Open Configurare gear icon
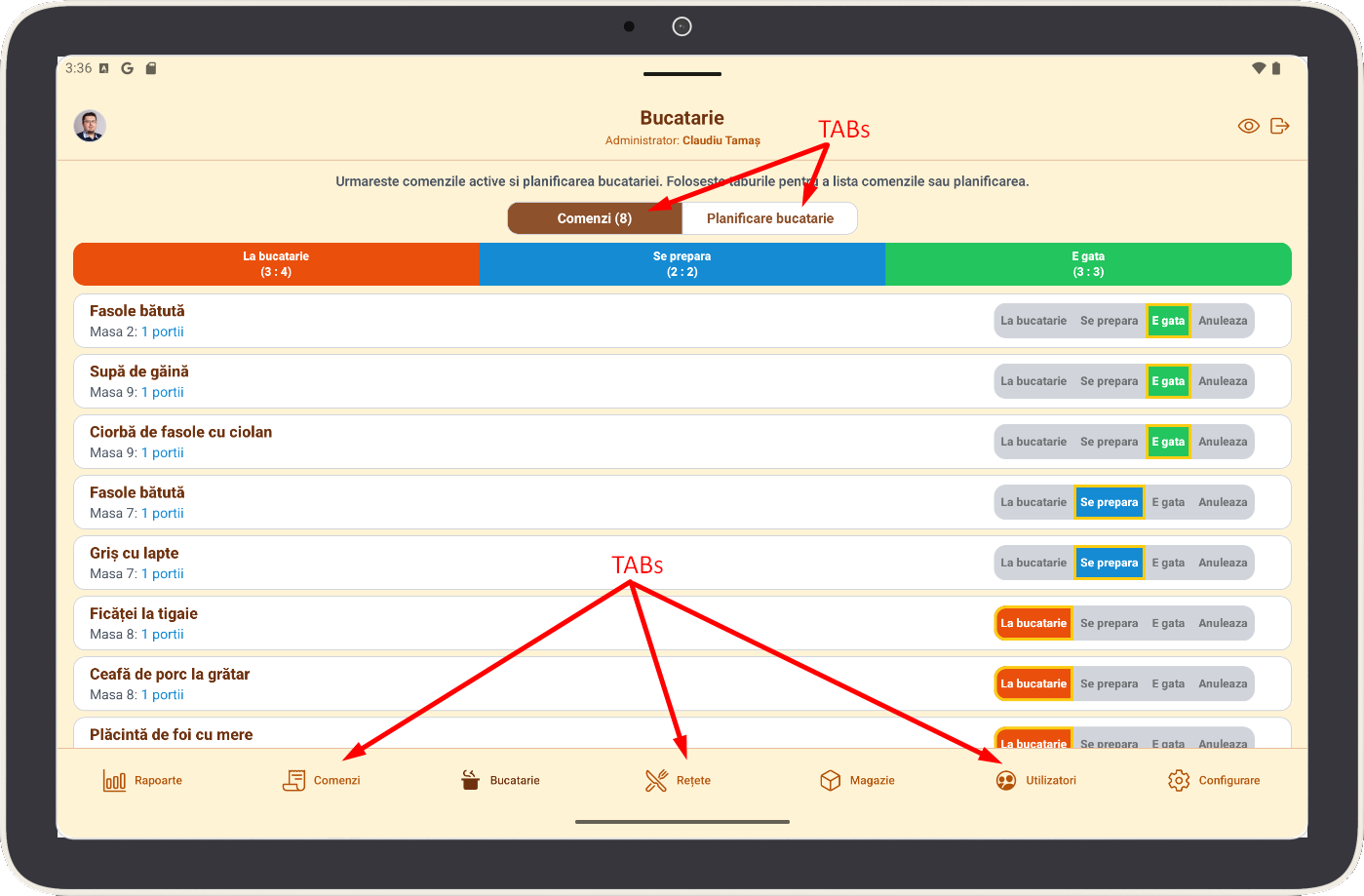The height and width of the screenshot is (896, 1364). (1179, 780)
